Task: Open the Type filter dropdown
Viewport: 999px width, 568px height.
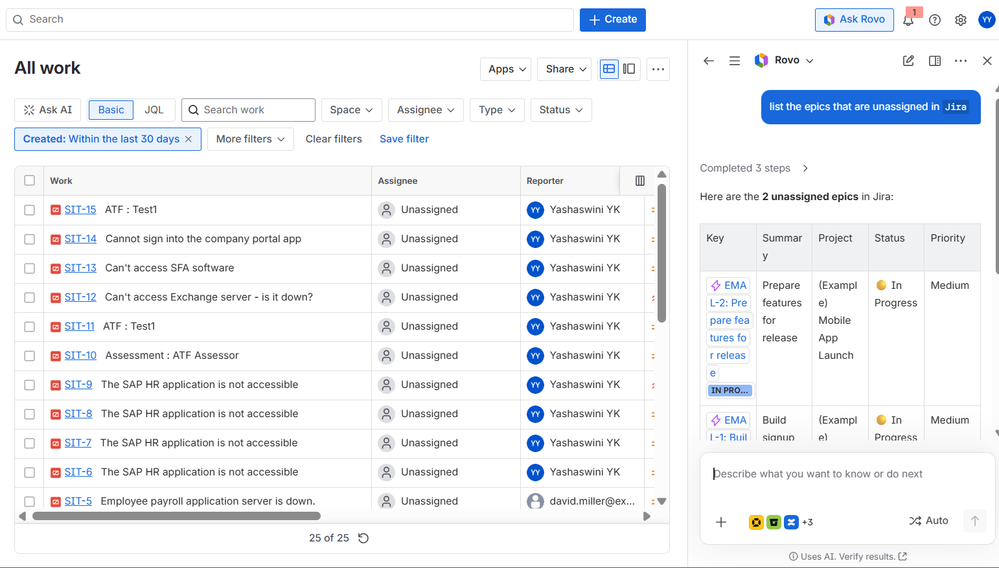Action: [x=497, y=110]
